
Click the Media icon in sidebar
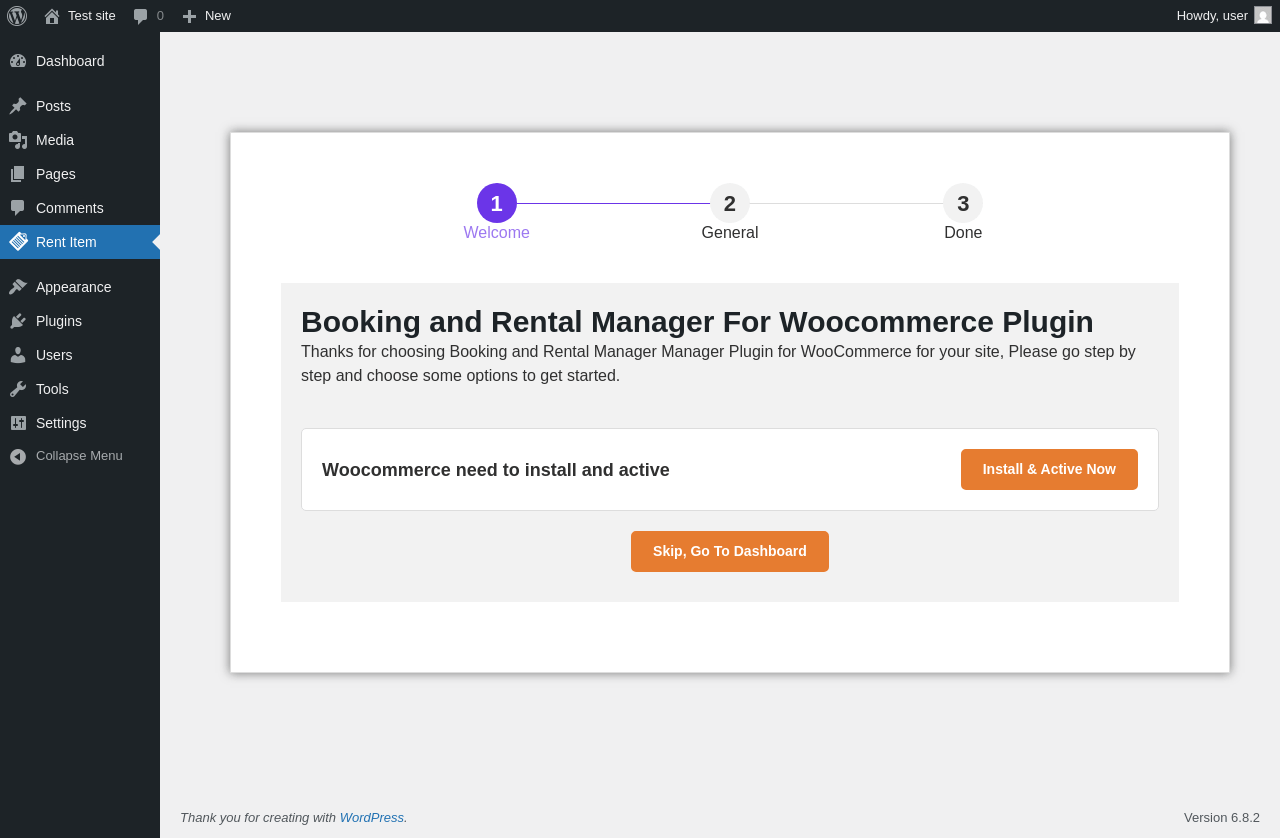click(x=18, y=140)
